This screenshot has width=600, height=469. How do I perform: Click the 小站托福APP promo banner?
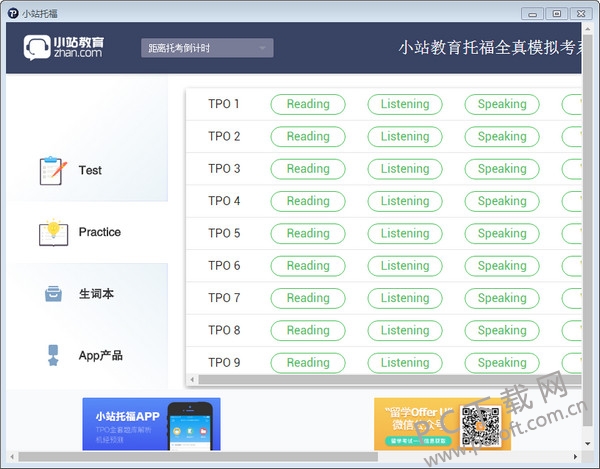click(151, 424)
